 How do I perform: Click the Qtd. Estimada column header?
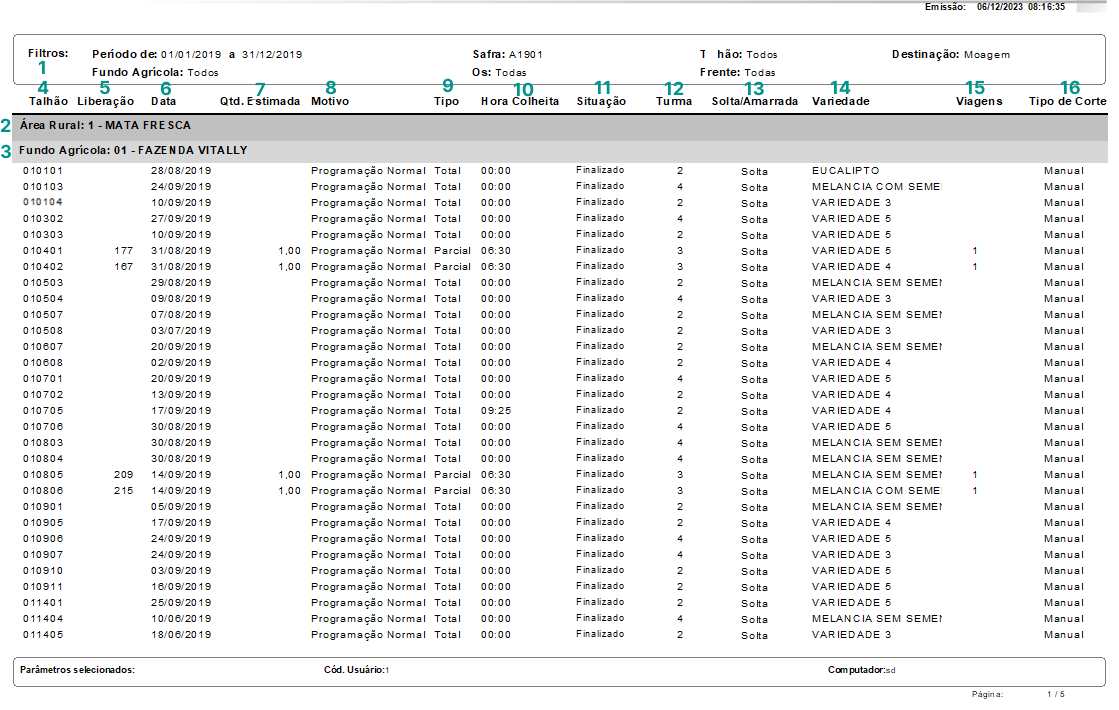[x=260, y=101]
